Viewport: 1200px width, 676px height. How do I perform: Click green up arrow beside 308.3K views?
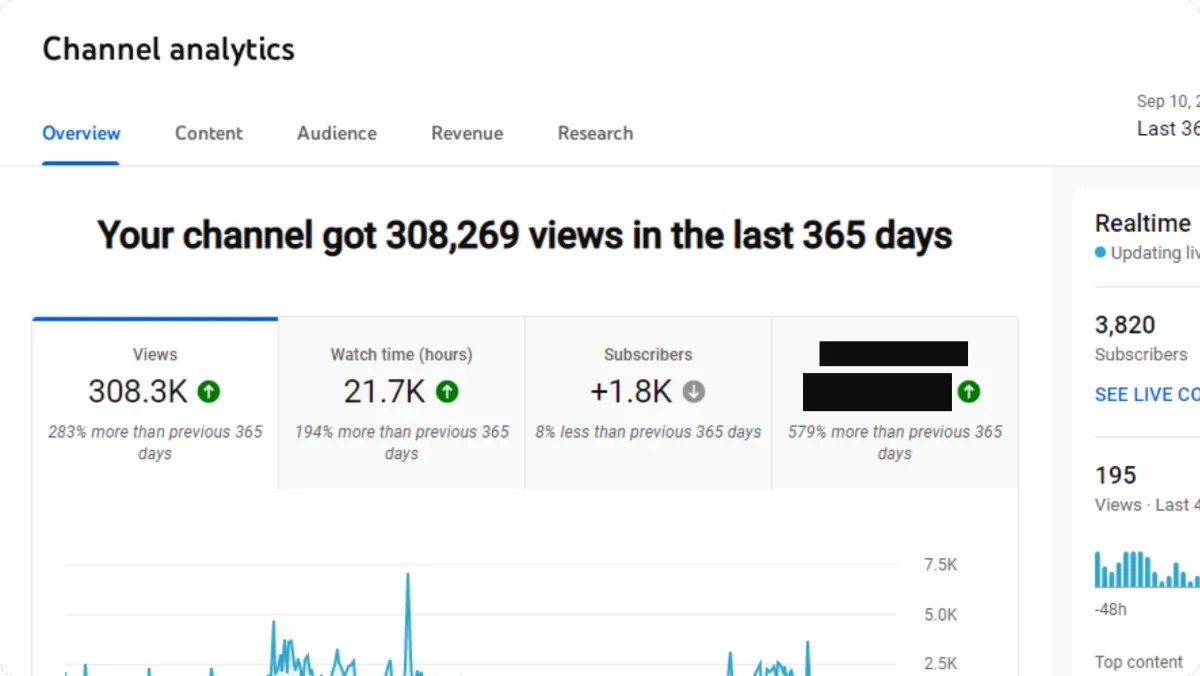click(208, 392)
